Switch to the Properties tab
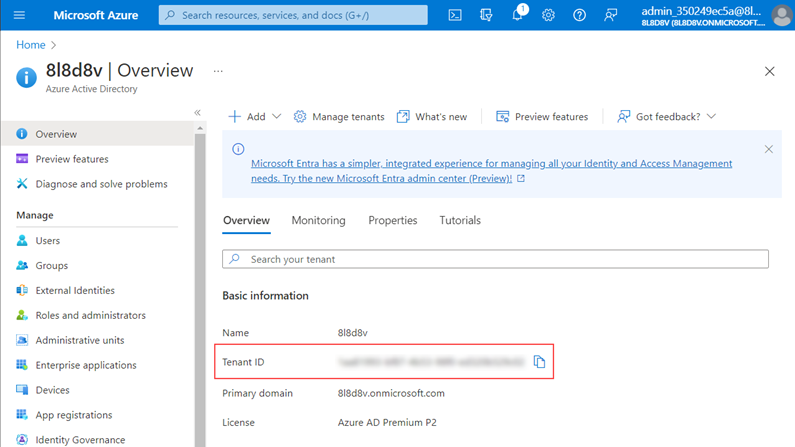Screen dimensions: 795x447 (392, 220)
